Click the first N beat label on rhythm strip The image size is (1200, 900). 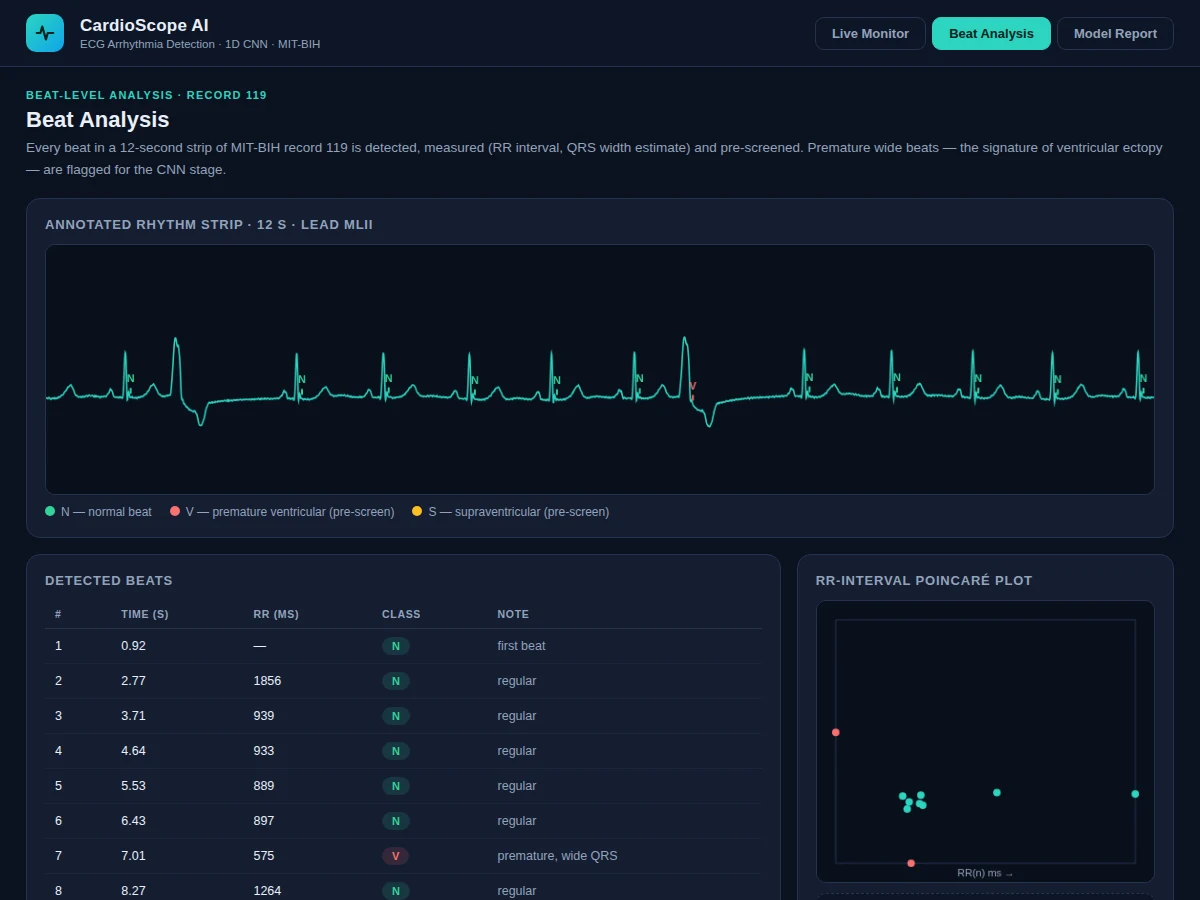pos(130,379)
